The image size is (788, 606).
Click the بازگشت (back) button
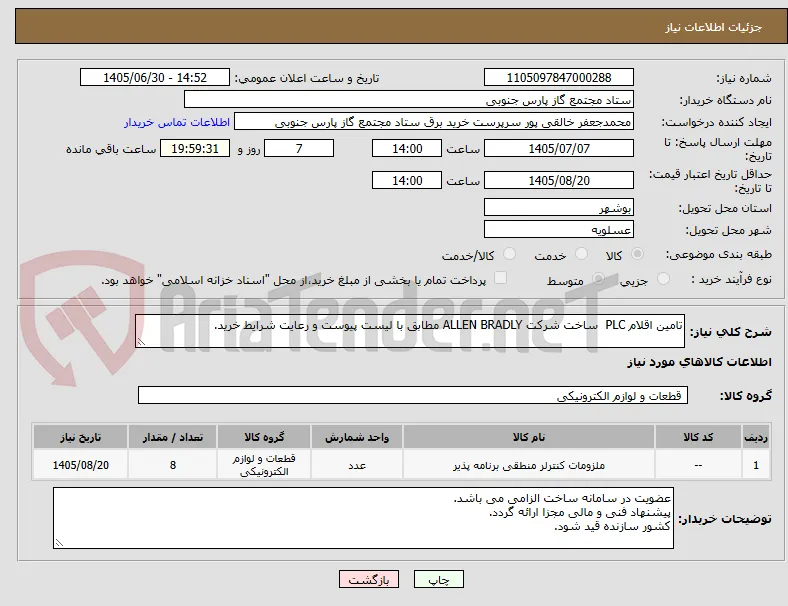pos(369,579)
